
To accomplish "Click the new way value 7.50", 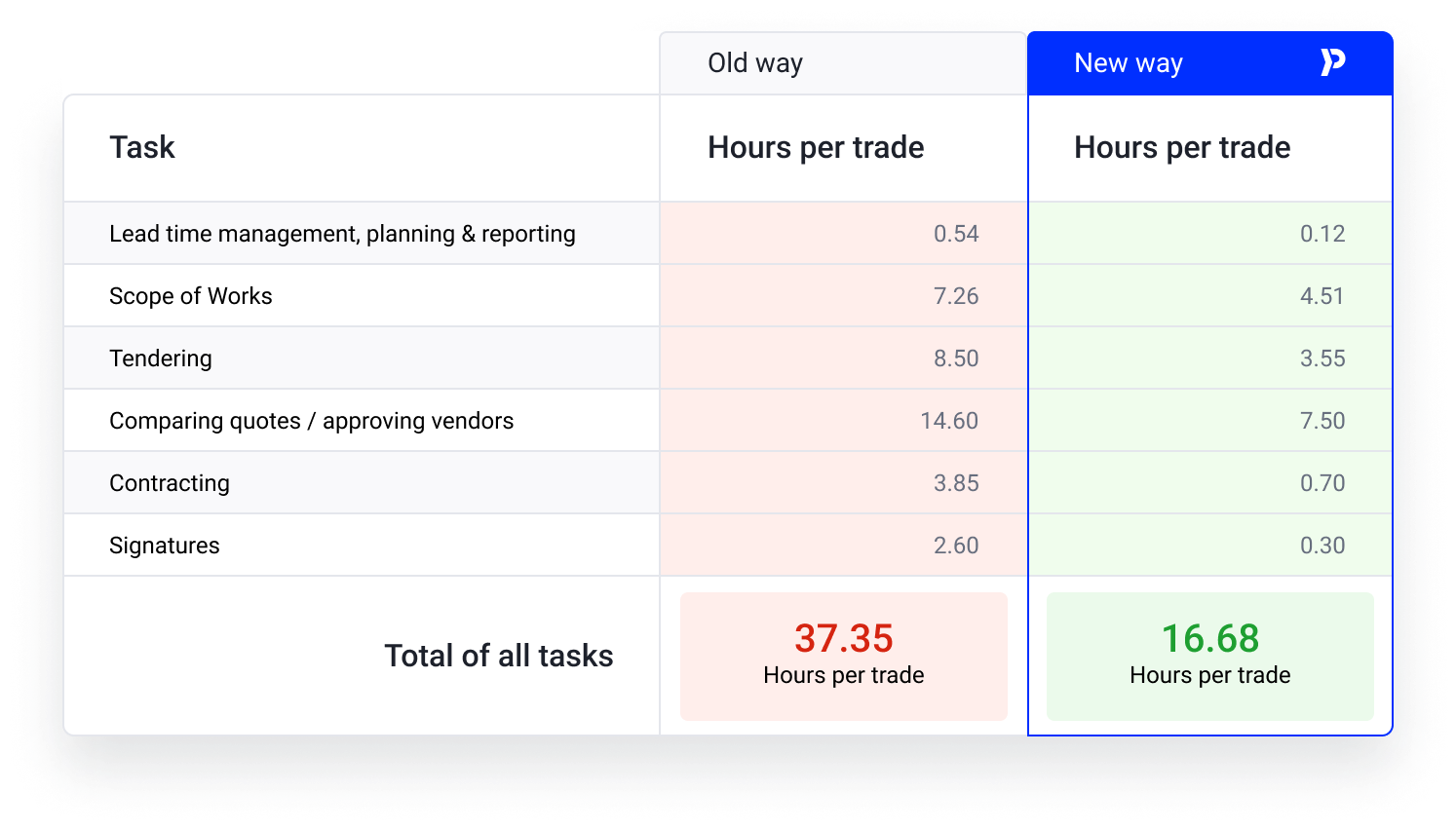I will tap(1322, 421).
